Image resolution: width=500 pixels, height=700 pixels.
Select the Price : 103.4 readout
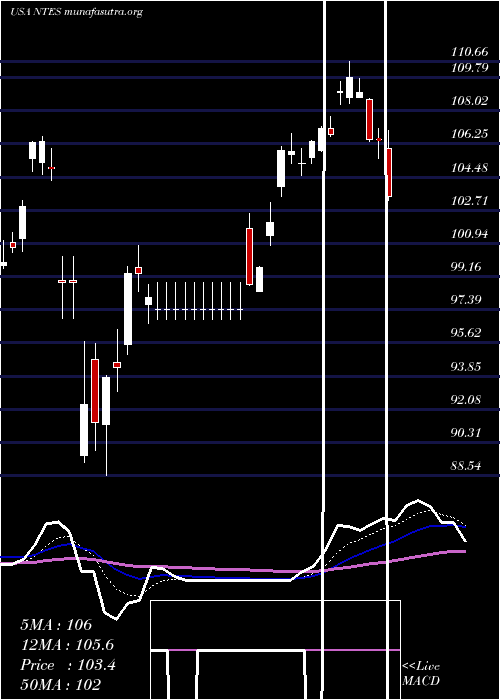68,665
